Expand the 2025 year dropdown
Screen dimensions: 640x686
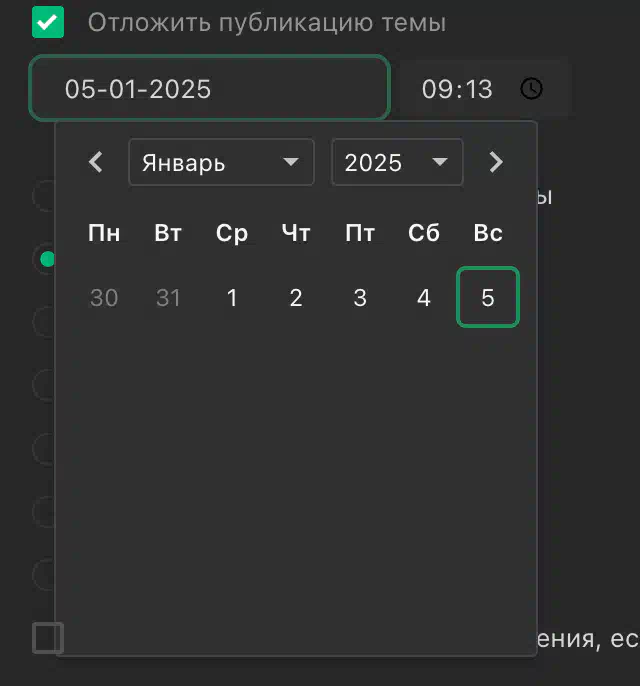(x=397, y=162)
